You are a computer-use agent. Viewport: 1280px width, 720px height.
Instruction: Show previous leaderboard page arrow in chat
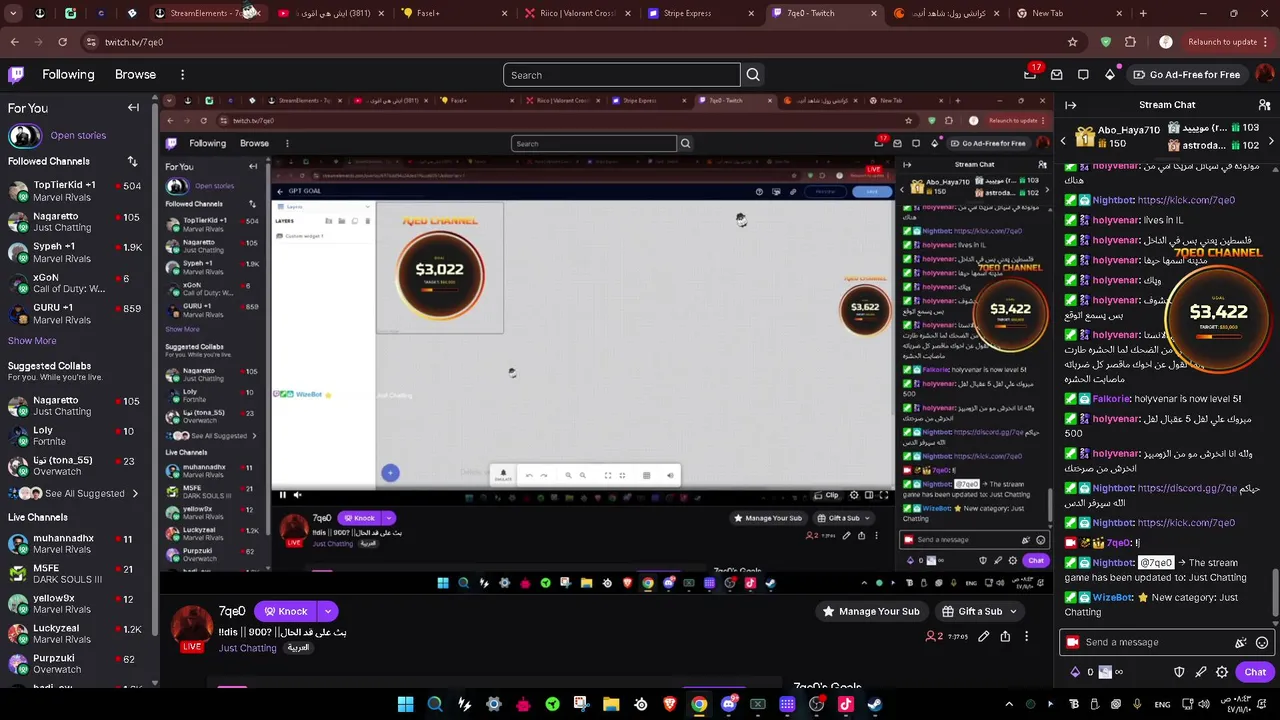1064,141
